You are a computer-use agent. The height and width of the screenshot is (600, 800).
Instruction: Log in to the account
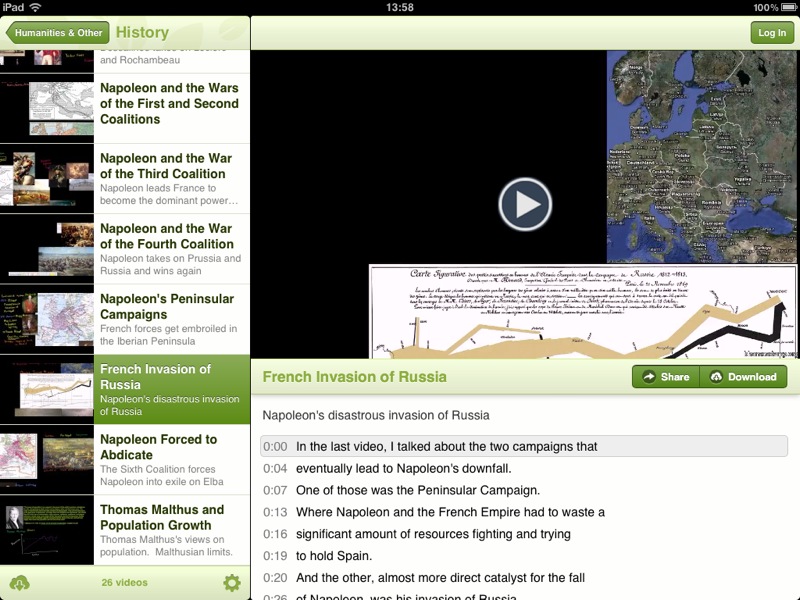coord(772,33)
